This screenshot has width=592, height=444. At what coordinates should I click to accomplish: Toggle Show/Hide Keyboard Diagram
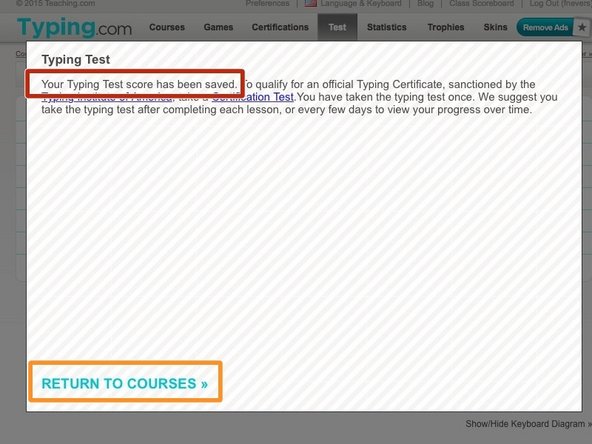tap(529, 424)
